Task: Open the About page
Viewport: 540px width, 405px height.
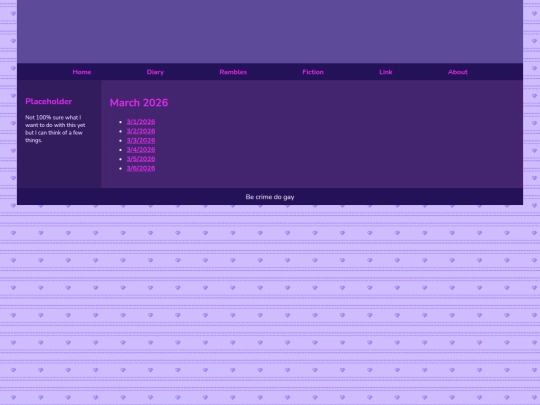Action: tap(457, 72)
